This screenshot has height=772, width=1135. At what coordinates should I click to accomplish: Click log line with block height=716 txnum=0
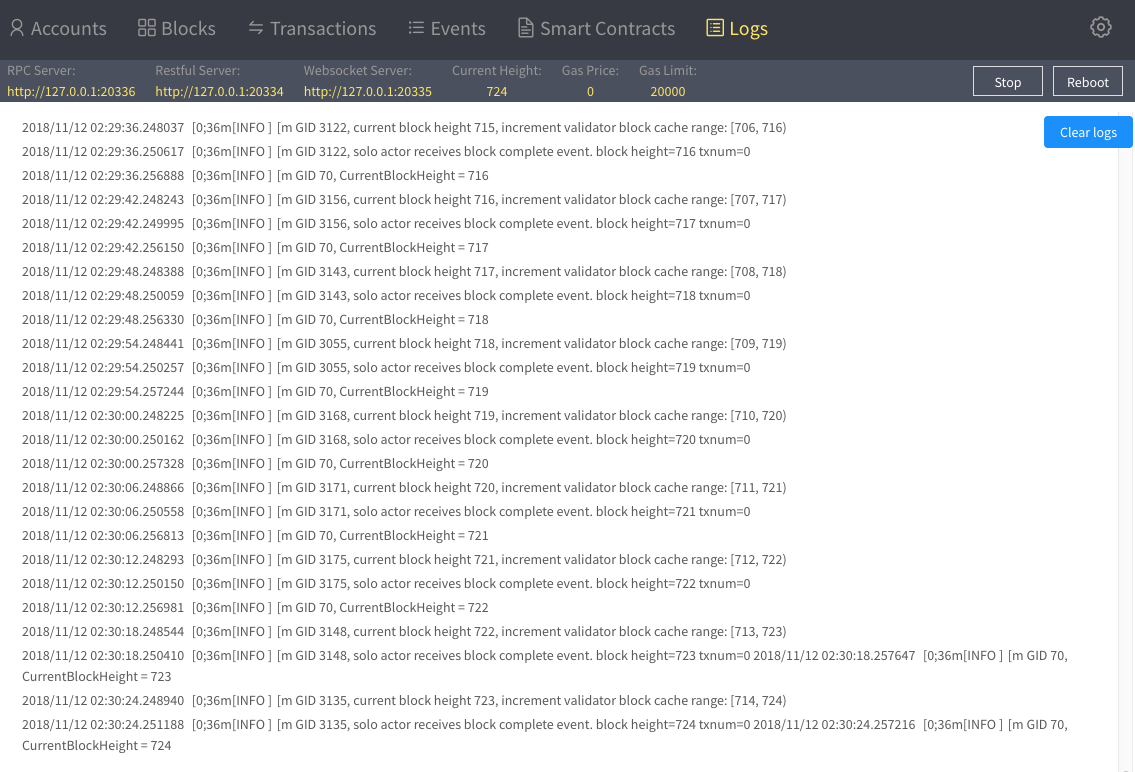(x=386, y=151)
